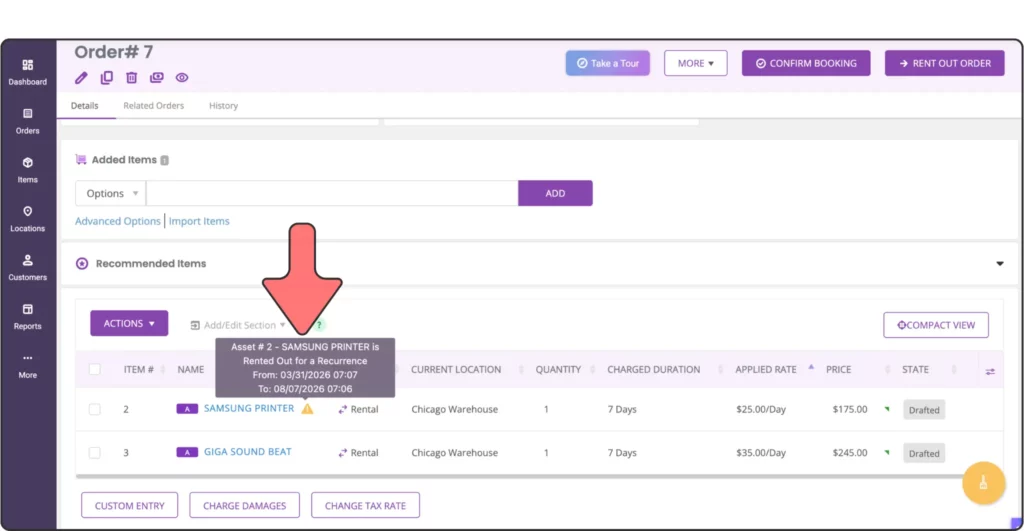
Task: Switch to the Related Orders tab
Action: click(153, 105)
